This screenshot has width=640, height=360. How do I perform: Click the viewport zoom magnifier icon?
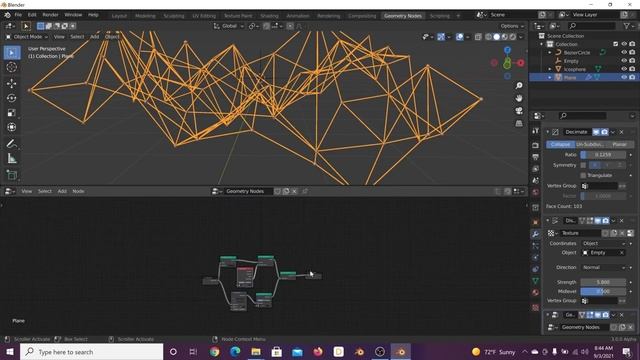pos(519,85)
